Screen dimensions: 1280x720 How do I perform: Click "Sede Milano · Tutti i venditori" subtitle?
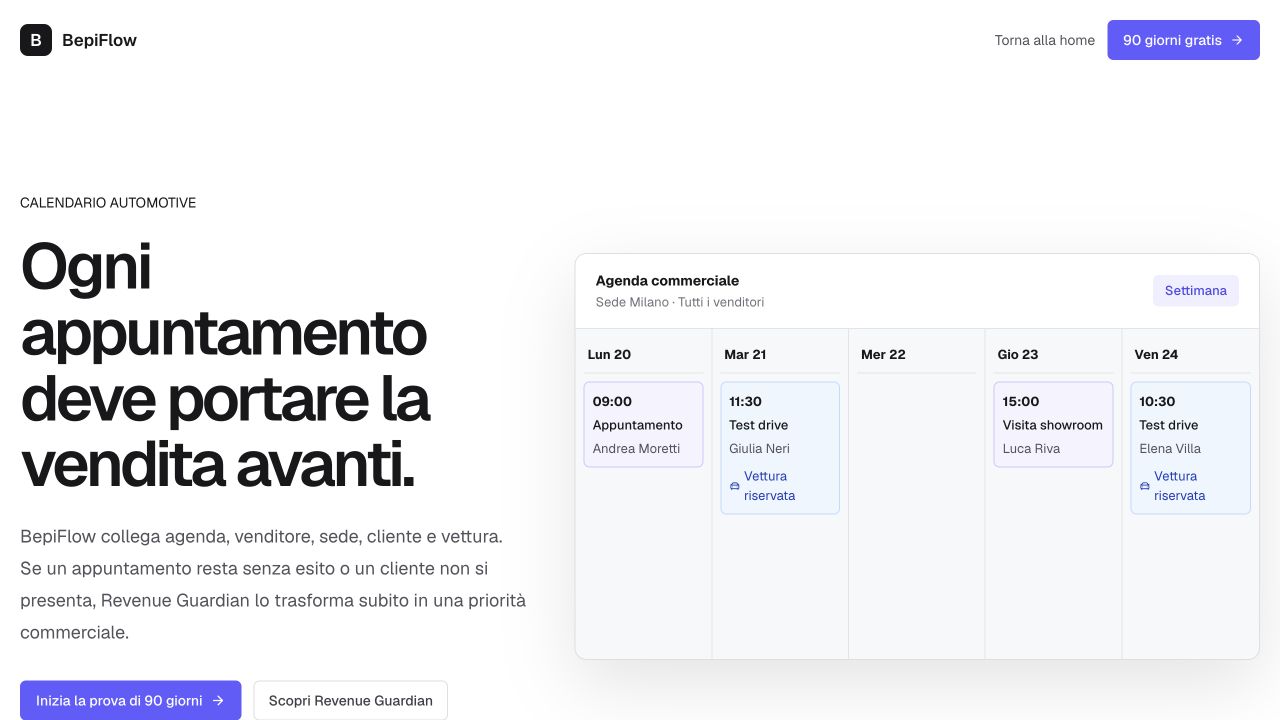[x=680, y=302]
